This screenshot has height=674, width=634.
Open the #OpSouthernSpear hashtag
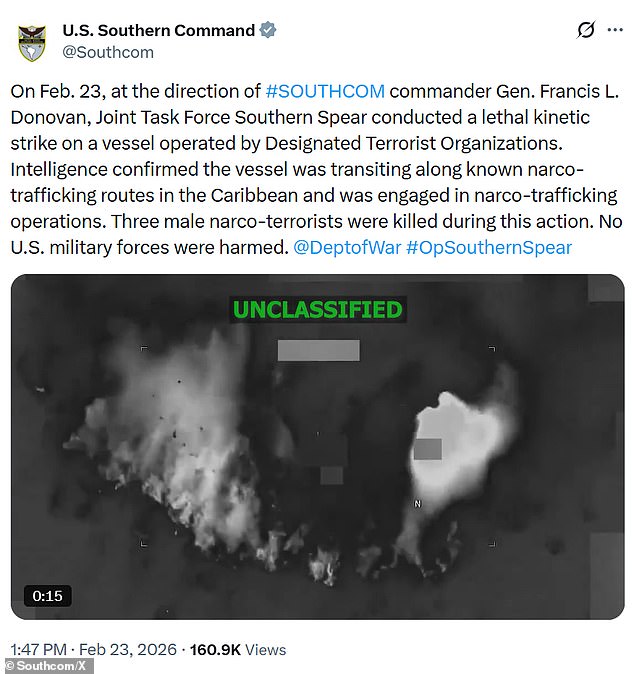coord(489,248)
